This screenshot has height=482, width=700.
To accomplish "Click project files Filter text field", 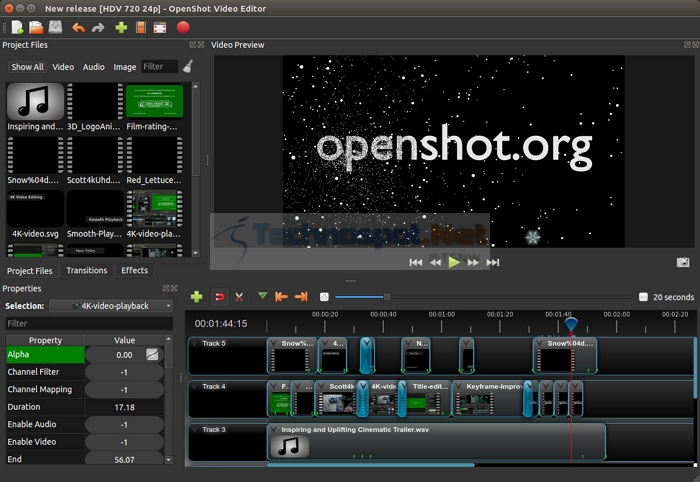I will point(159,66).
